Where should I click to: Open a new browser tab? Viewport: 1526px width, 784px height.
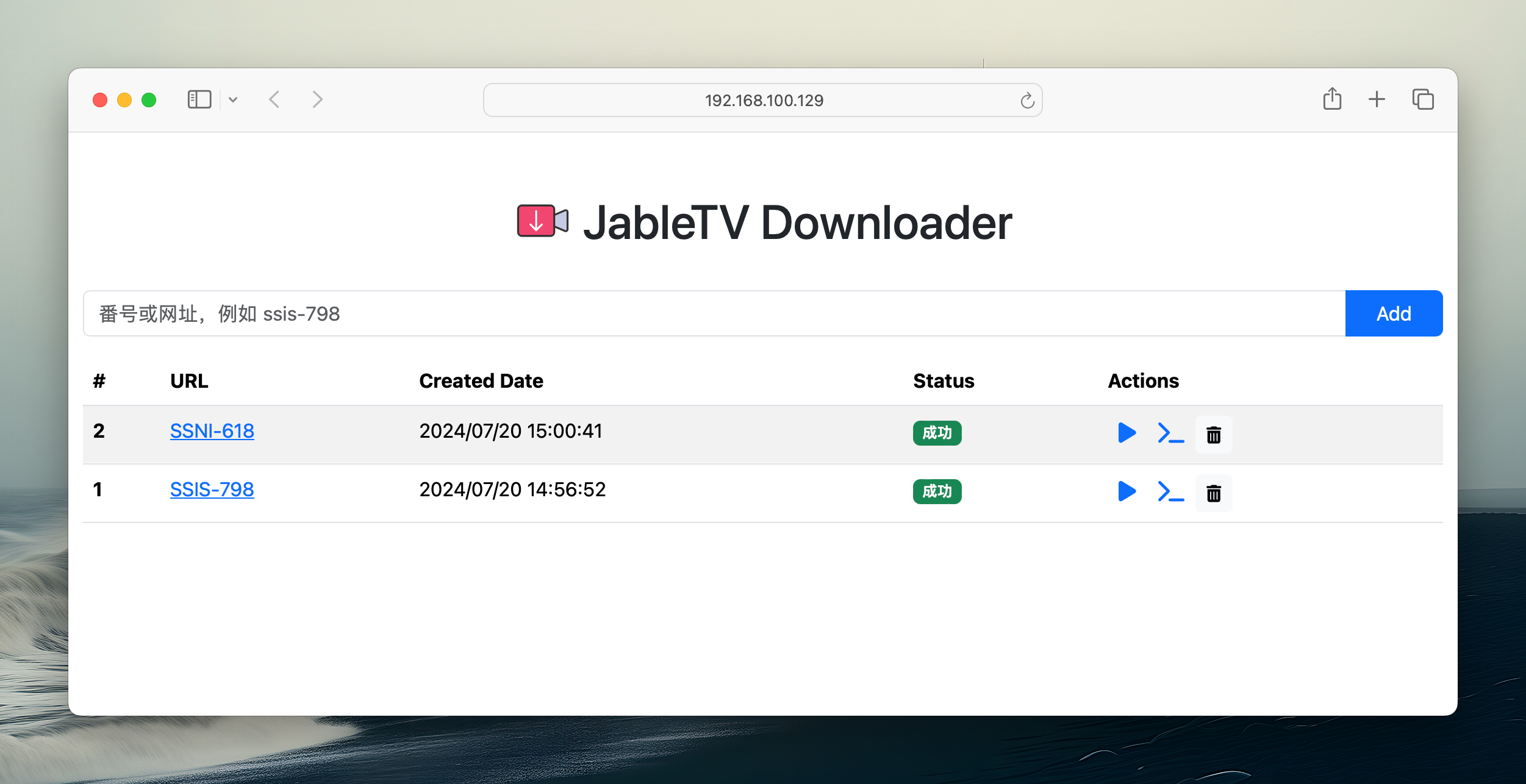click(x=1377, y=99)
